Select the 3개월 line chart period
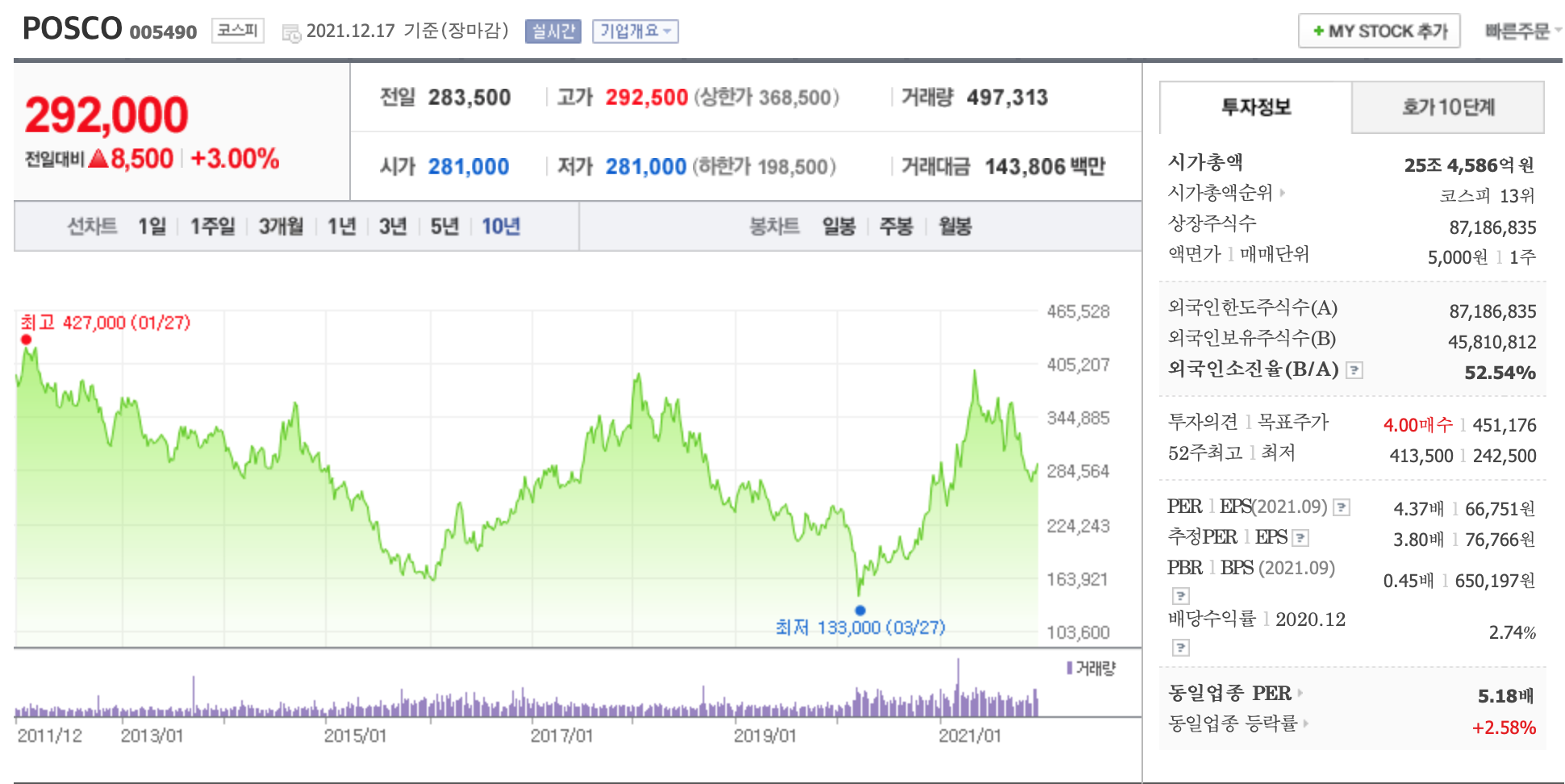Image resolution: width=1565 pixels, height=784 pixels. [281, 227]
